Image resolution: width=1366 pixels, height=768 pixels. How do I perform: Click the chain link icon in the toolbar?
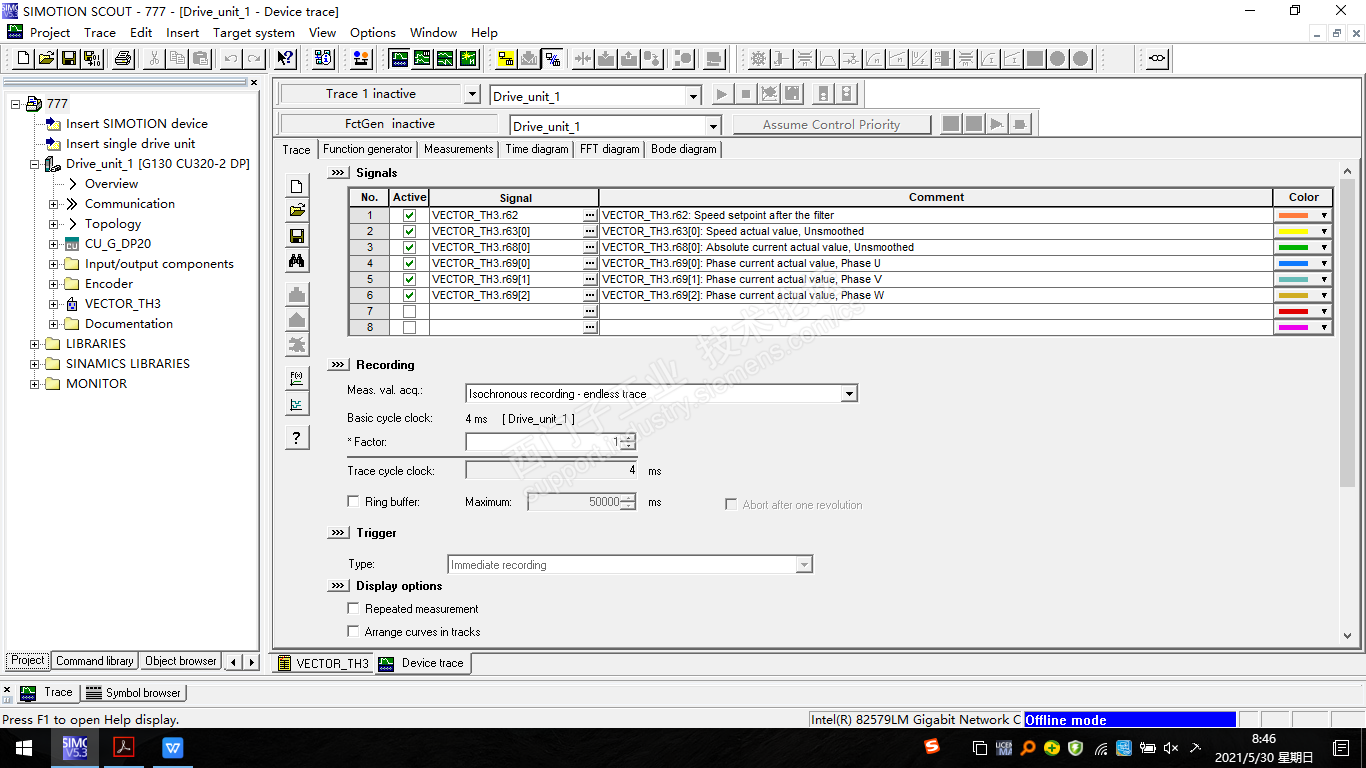coord(1157,59)
